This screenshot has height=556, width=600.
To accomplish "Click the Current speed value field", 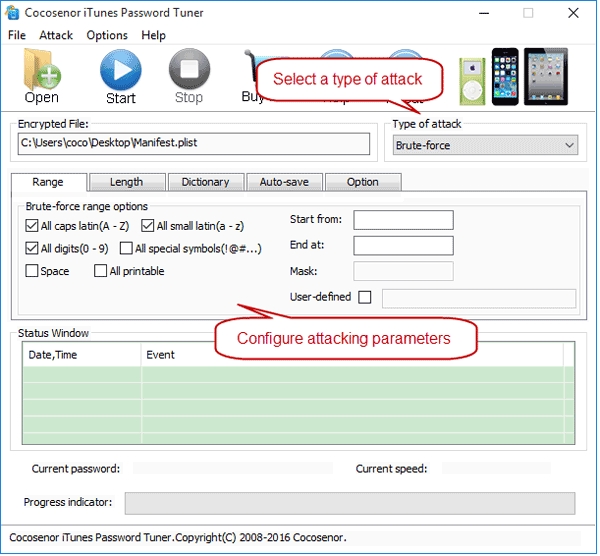I will [496, 468].
